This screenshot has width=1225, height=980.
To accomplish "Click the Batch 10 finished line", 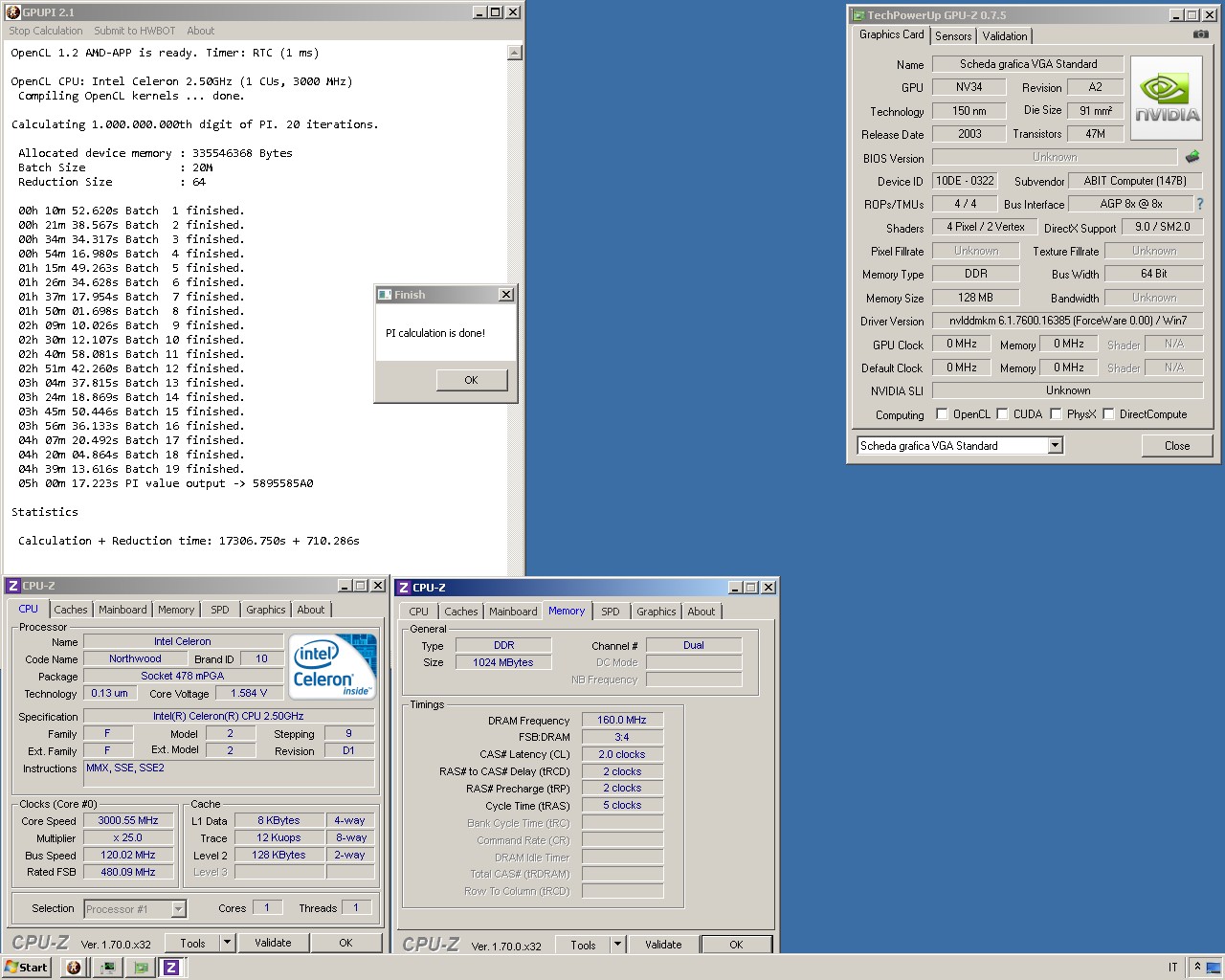I will [x=131, y=340].
